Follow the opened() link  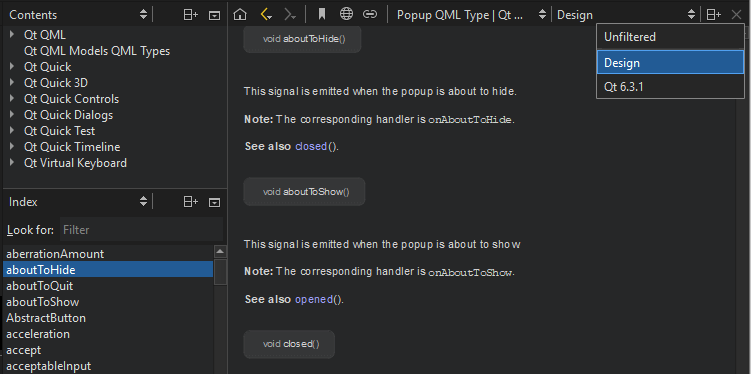[314, 299]
